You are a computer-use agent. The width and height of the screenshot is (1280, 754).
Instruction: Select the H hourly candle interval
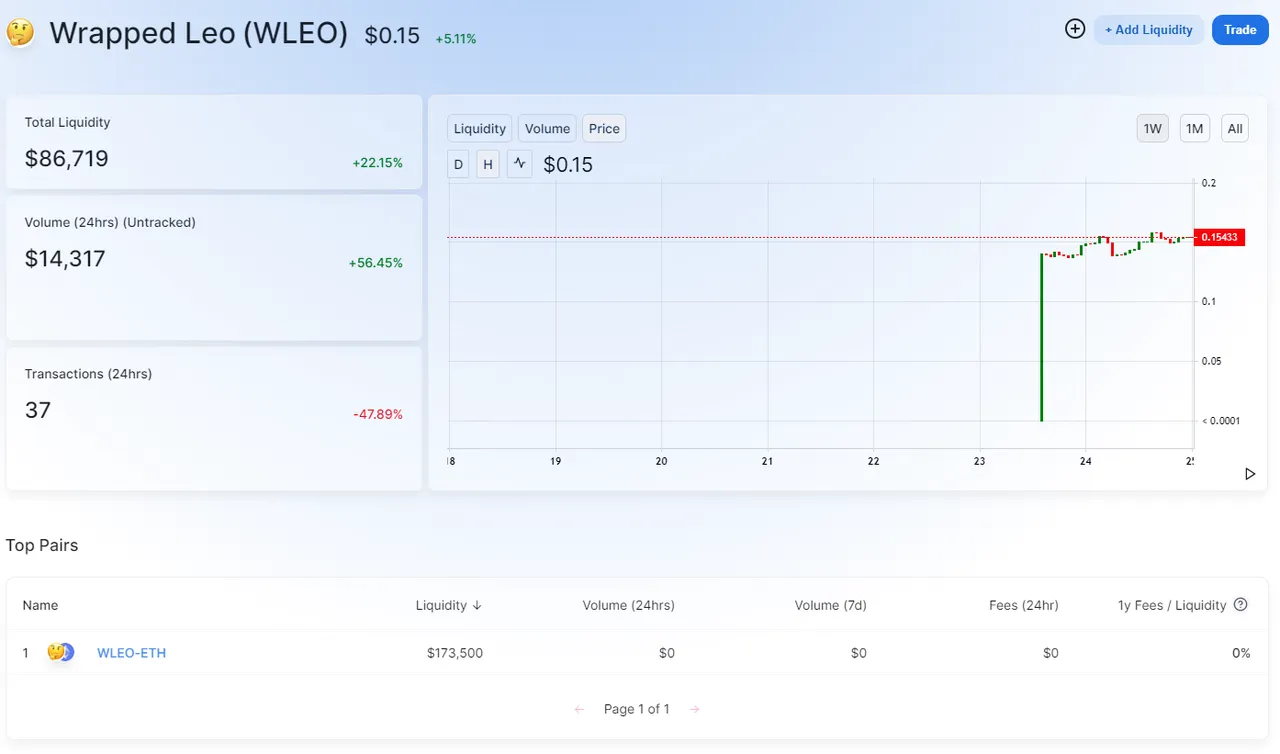pos(488,164)
